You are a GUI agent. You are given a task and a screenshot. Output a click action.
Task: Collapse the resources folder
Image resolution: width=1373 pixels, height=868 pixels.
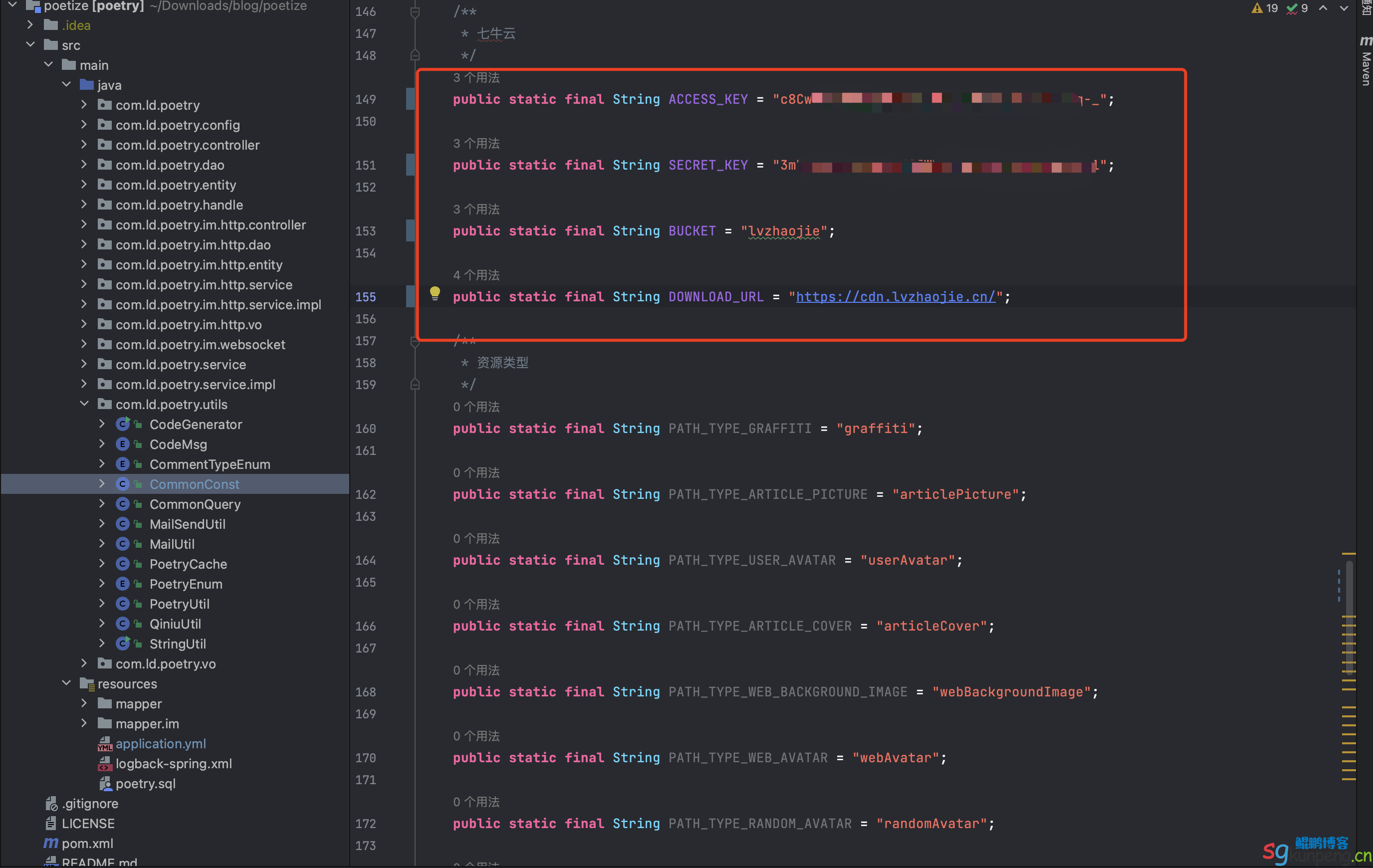66,682
